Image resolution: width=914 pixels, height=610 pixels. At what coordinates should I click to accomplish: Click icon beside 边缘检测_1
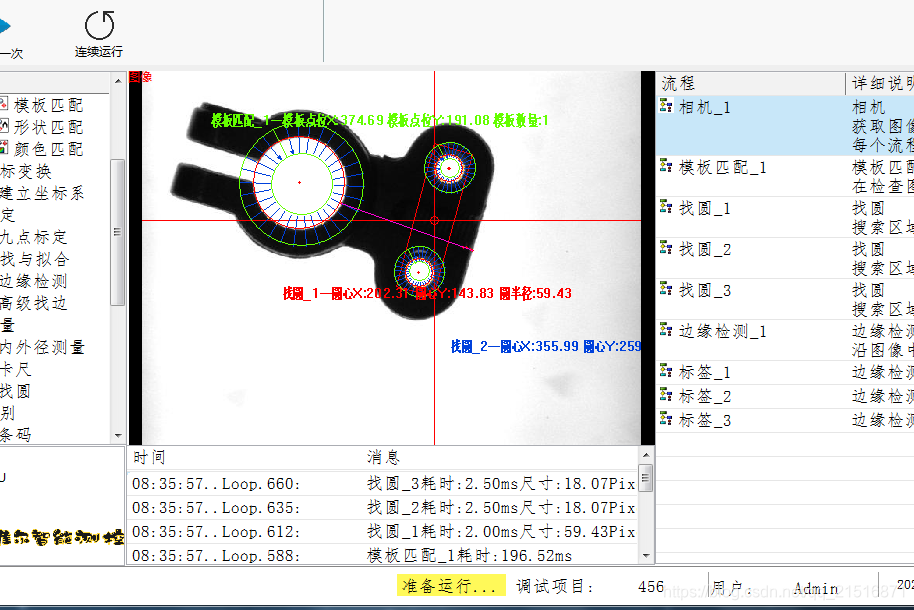(x=666, y=329)
